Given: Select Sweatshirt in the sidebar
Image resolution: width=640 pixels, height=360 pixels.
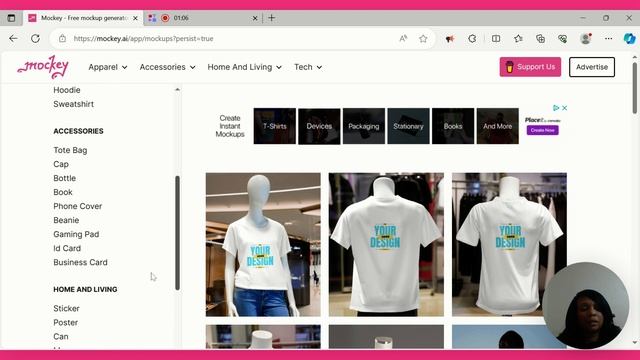Looking at the screenshot, I should [73, 104].
